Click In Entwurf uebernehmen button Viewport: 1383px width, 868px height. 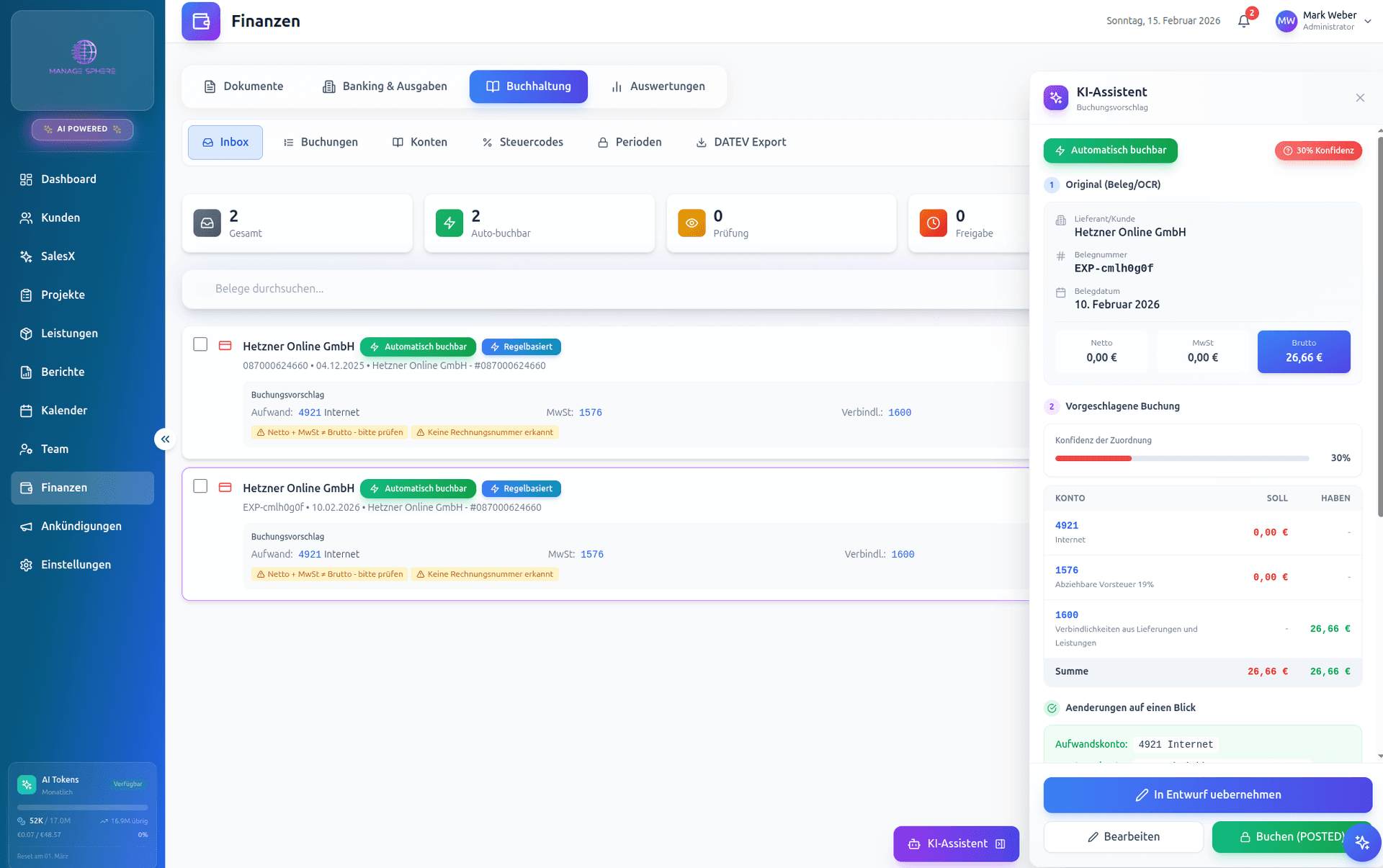tap(1208, 795)
